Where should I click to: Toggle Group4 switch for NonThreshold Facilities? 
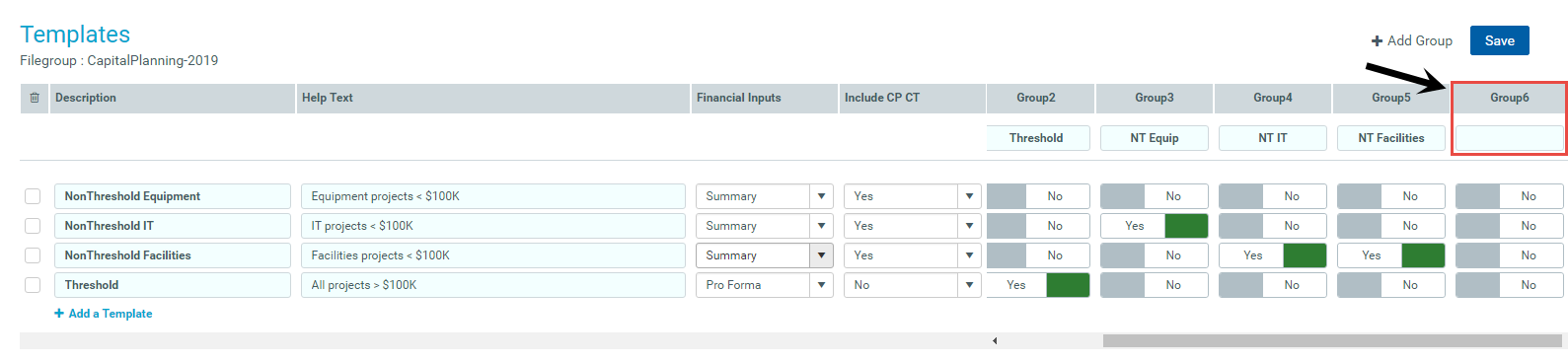(1273, 255)
